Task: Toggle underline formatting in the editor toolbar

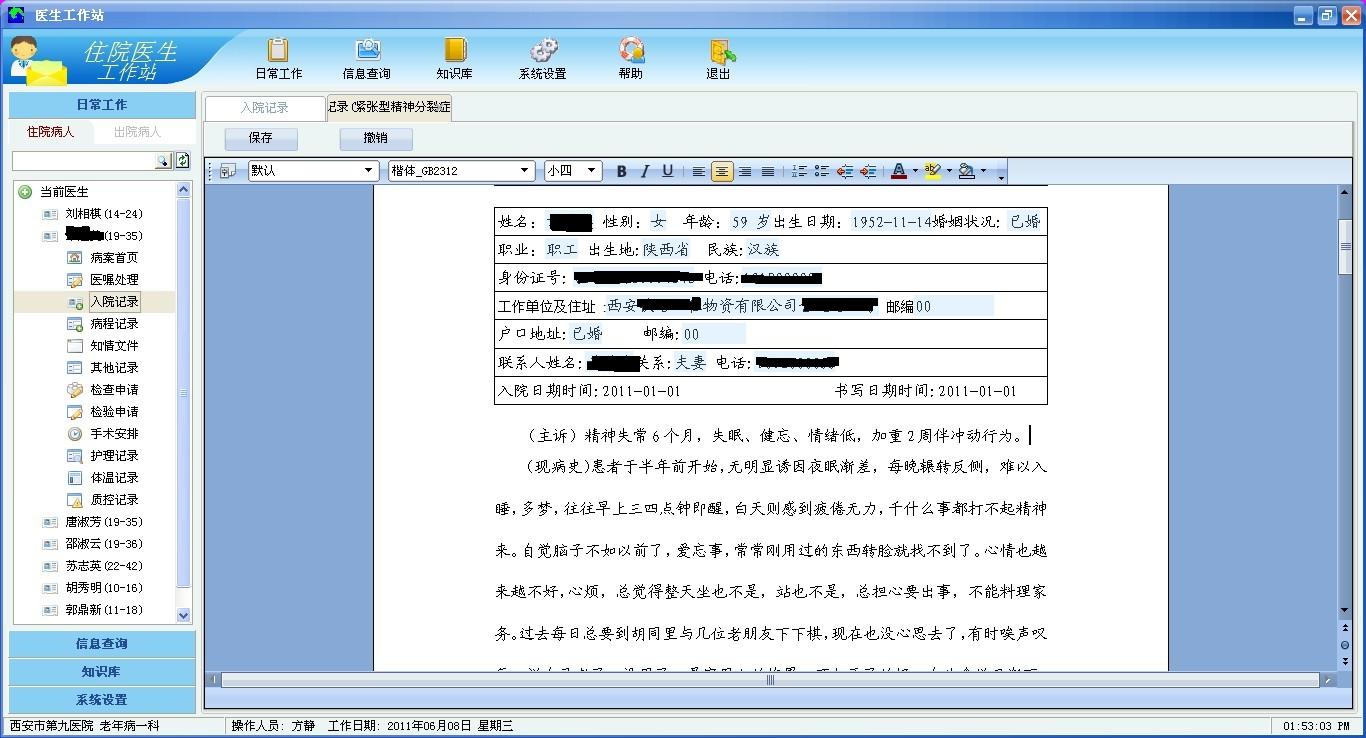Action: coord(667,171)
